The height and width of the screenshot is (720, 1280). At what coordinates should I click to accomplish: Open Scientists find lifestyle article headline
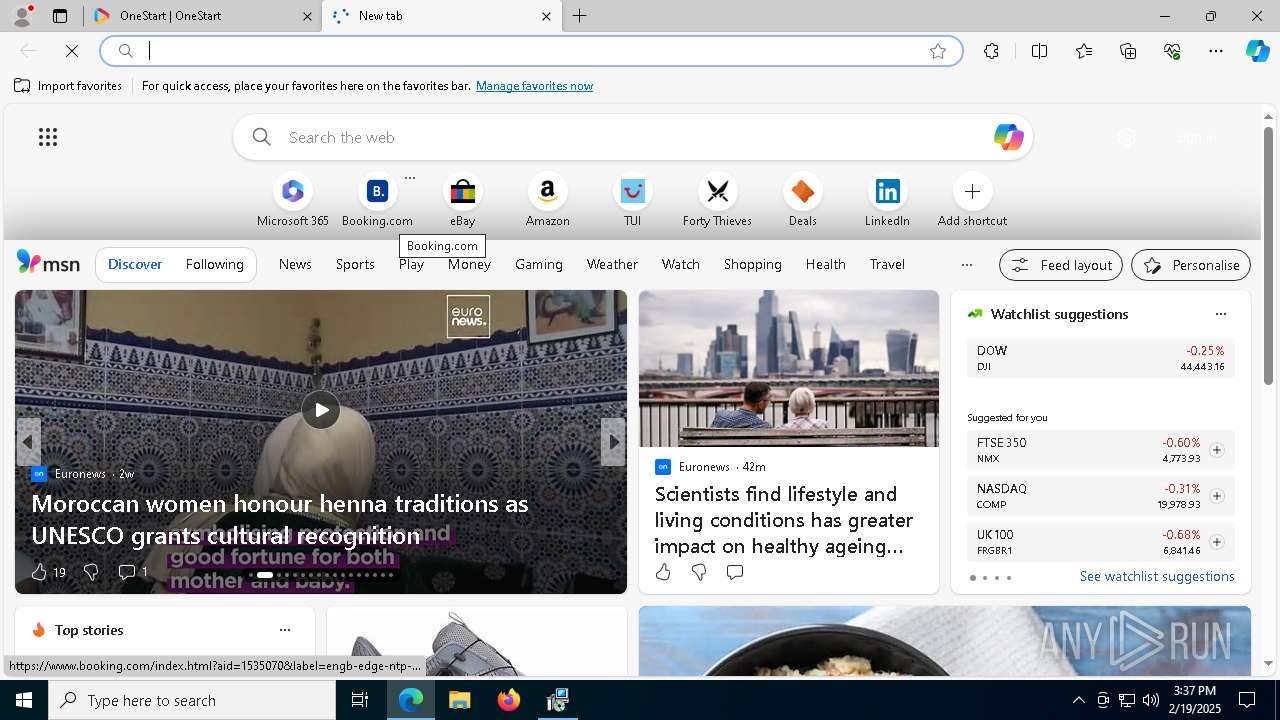coord(784,520)
